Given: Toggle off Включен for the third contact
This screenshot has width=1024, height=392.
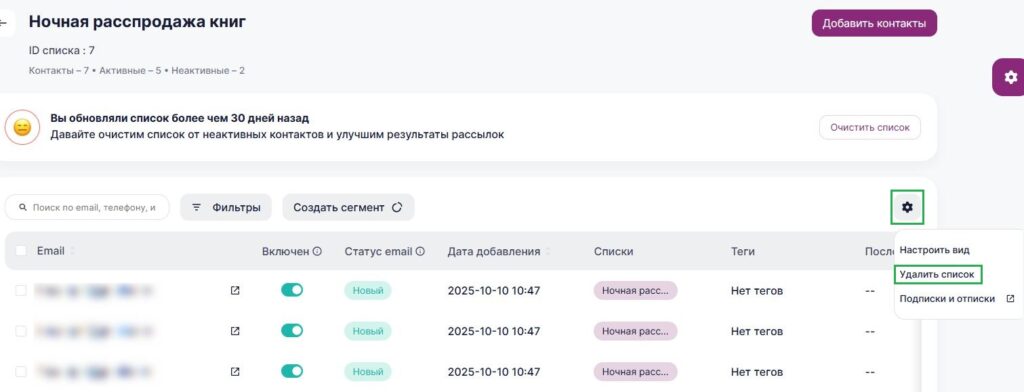Looking at the screenshot, I should coord(292,371).
